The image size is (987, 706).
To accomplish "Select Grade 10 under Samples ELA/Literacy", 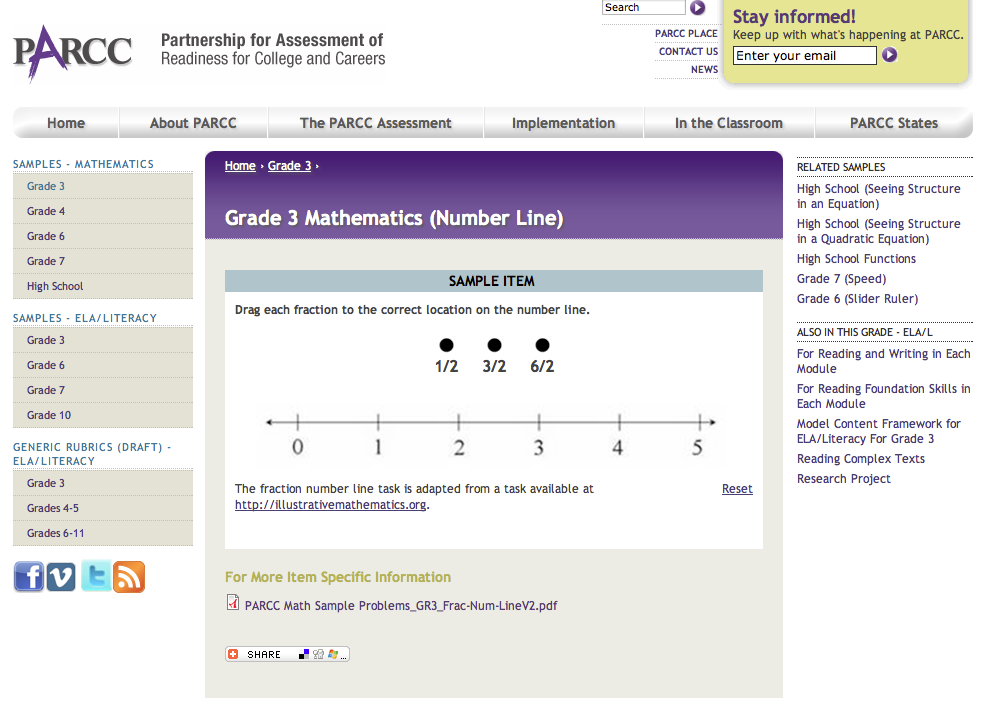I will pos(103,415).
